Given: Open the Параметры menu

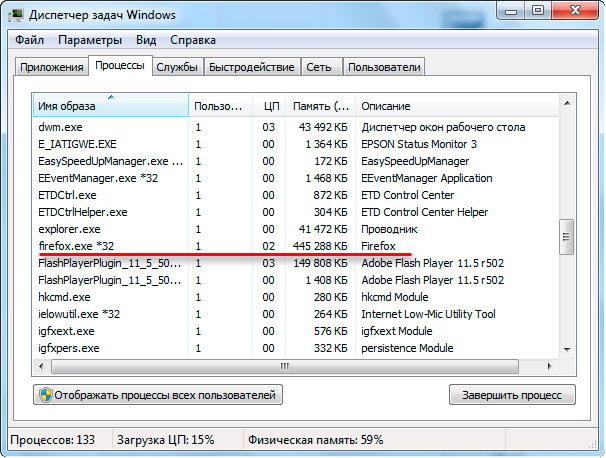Looking at the screenshot, I should pyautogui.click(x=90, y=40).
